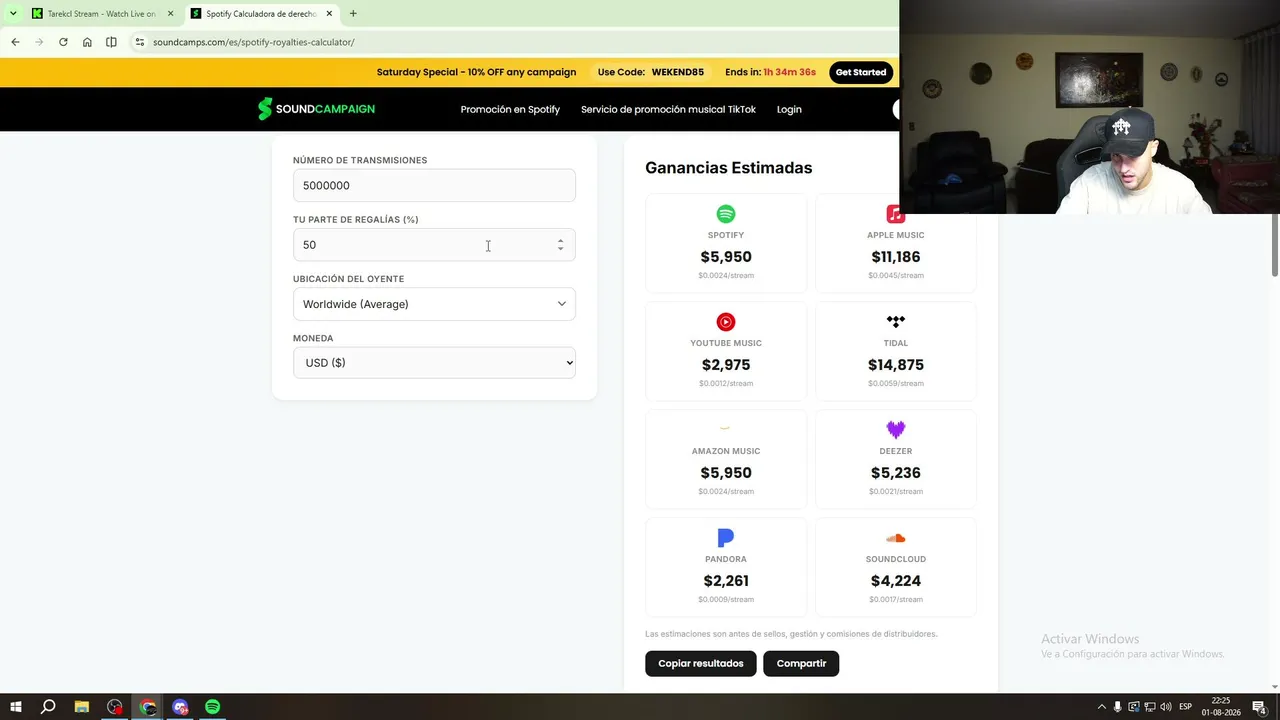The image size is (1280, 720).
Task: Click the Pandora P logo icon
Action: [726, 538]
